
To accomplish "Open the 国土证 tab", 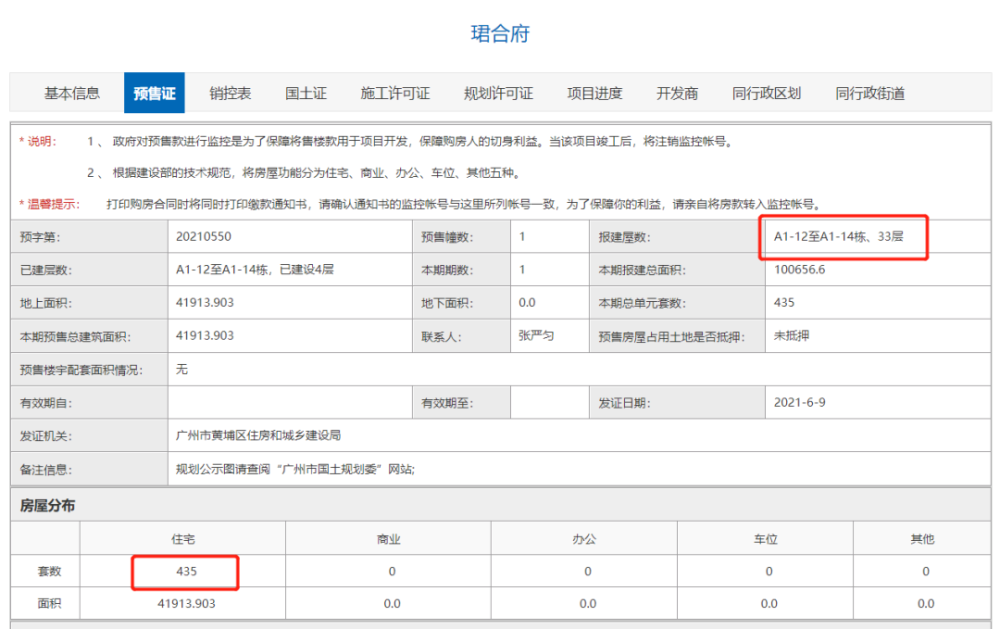I will (305, 93).
